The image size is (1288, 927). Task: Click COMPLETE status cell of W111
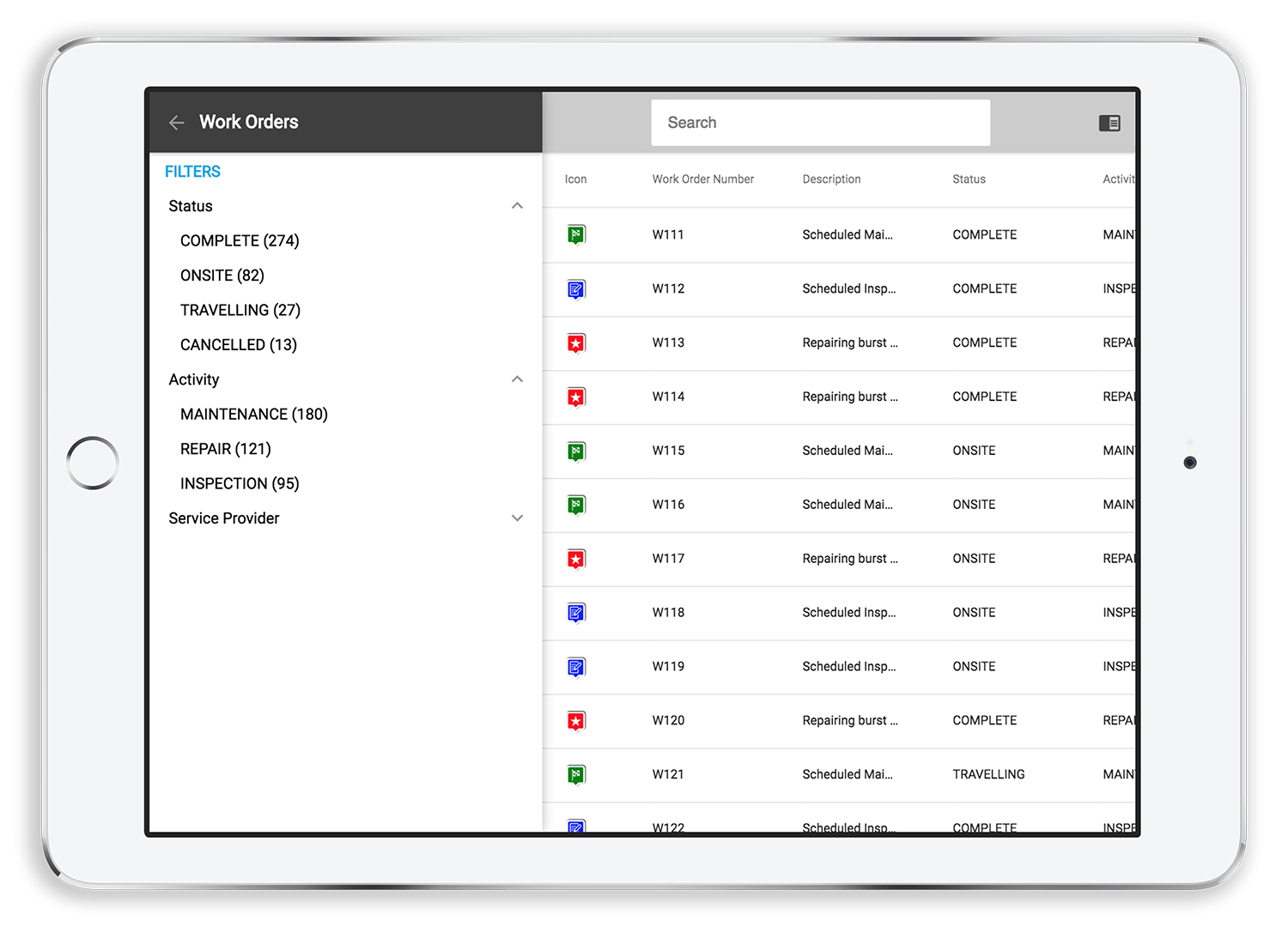tap(985, 234)
